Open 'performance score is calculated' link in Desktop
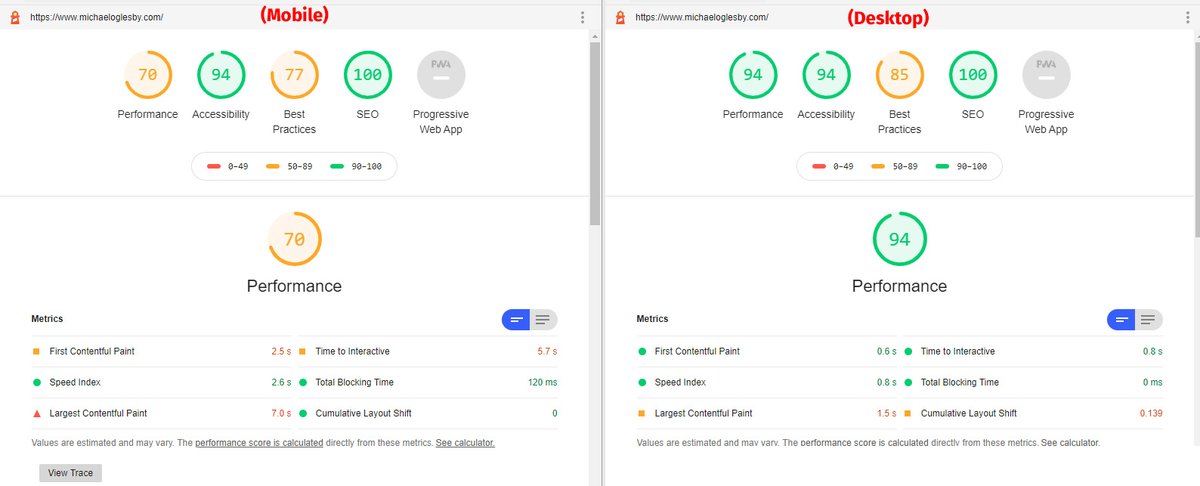This screenshot has height=486, width=1200. (864, 443)
